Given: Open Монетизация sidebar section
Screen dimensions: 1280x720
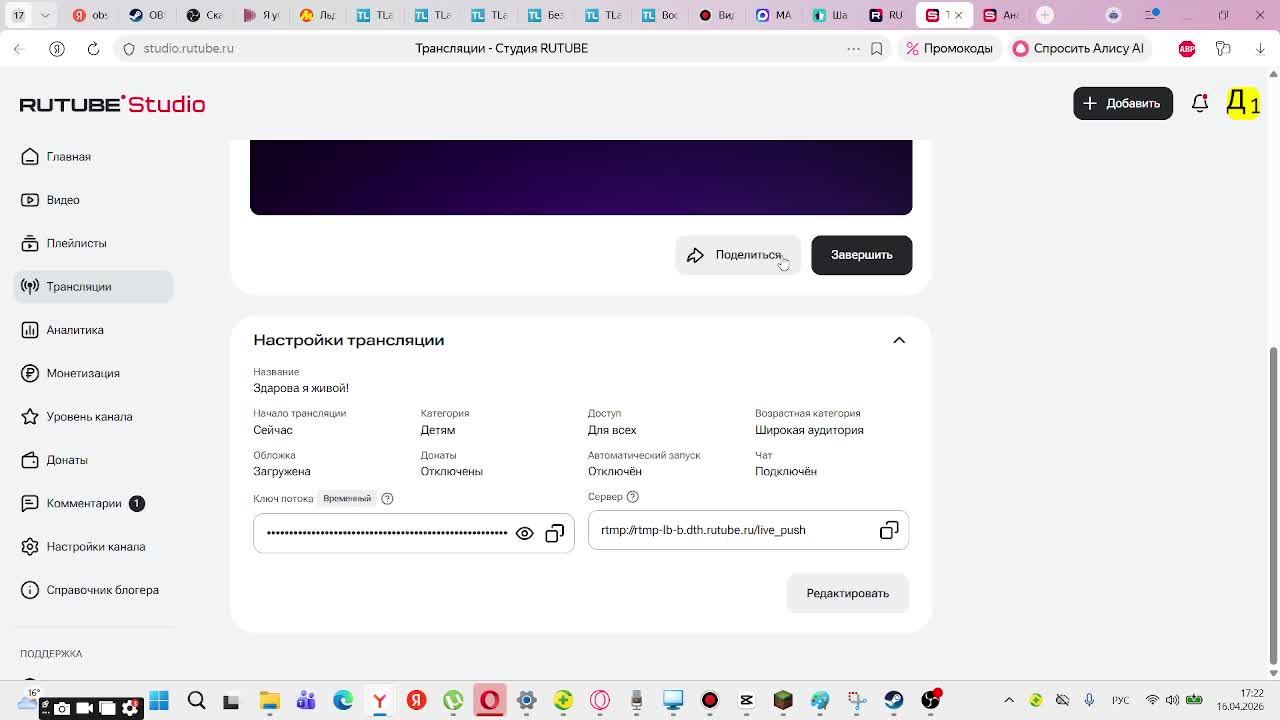Looking at the screenshot, I should tap(82, 373).
